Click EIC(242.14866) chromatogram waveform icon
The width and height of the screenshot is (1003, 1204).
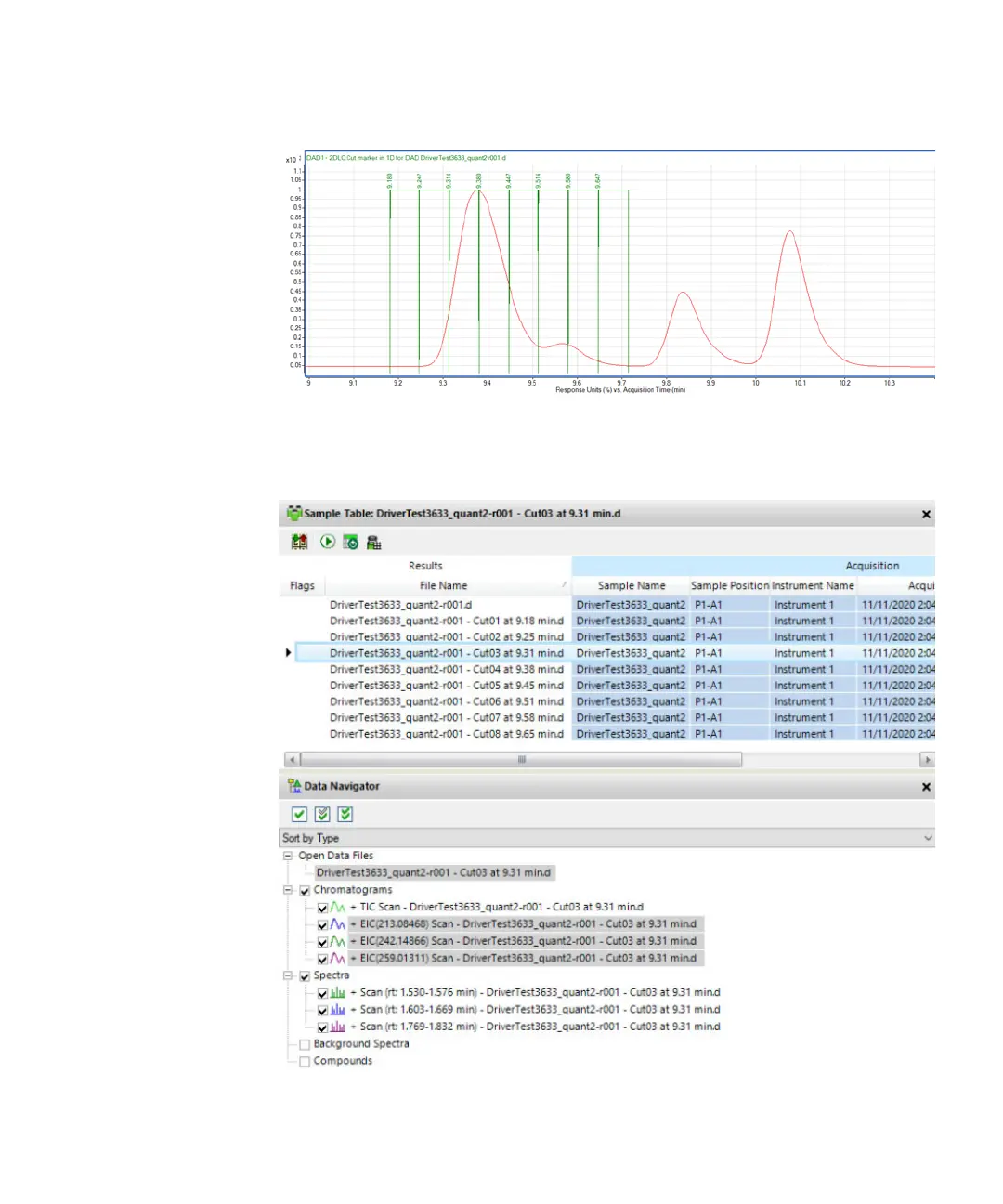click(x=338, y=942)
